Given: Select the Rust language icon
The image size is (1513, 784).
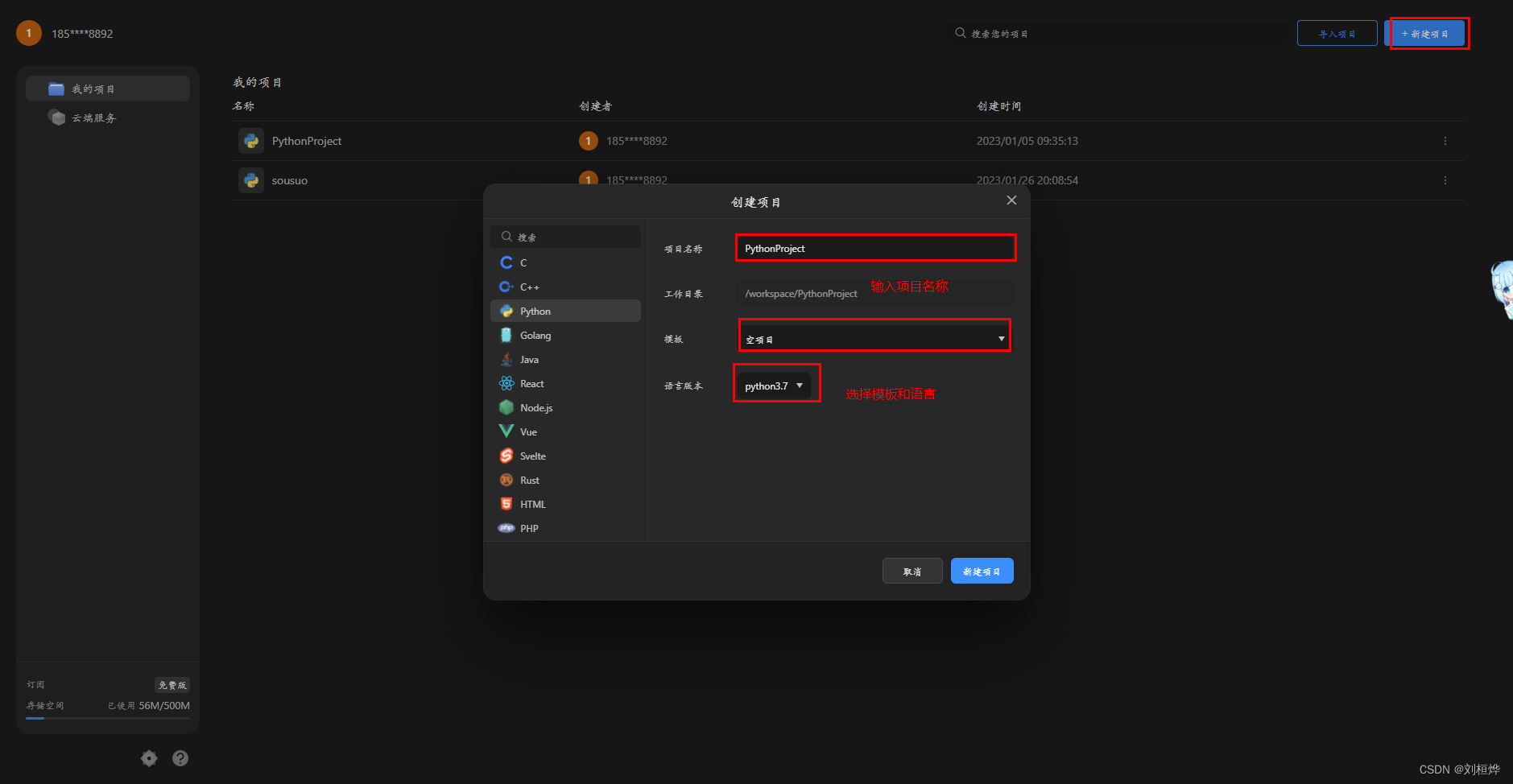Looking at the screenshot, I should [506, 480].
